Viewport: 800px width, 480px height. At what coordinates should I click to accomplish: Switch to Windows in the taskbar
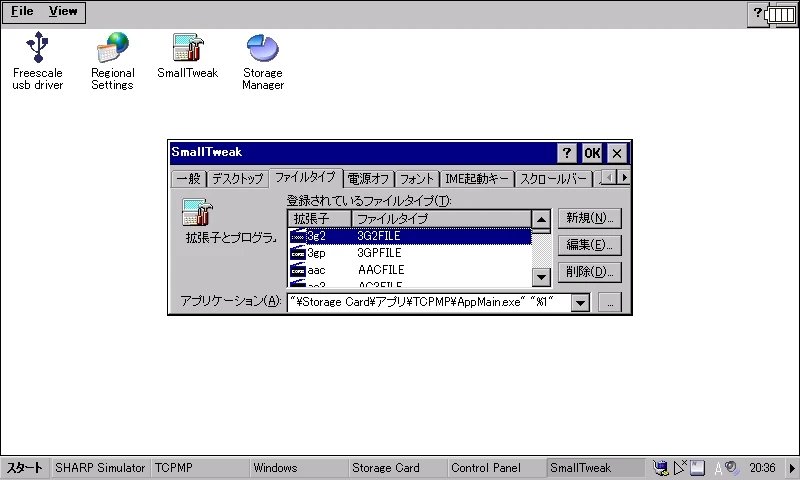coord(298,468)
